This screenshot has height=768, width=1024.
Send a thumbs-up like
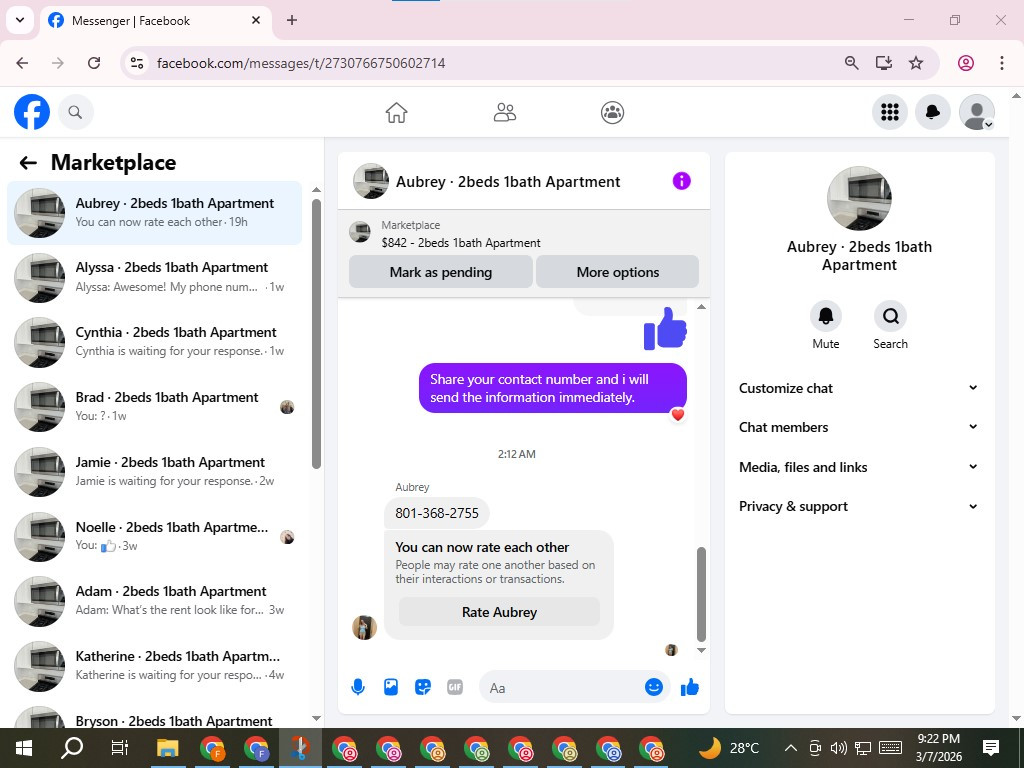(x=690, y=687)
